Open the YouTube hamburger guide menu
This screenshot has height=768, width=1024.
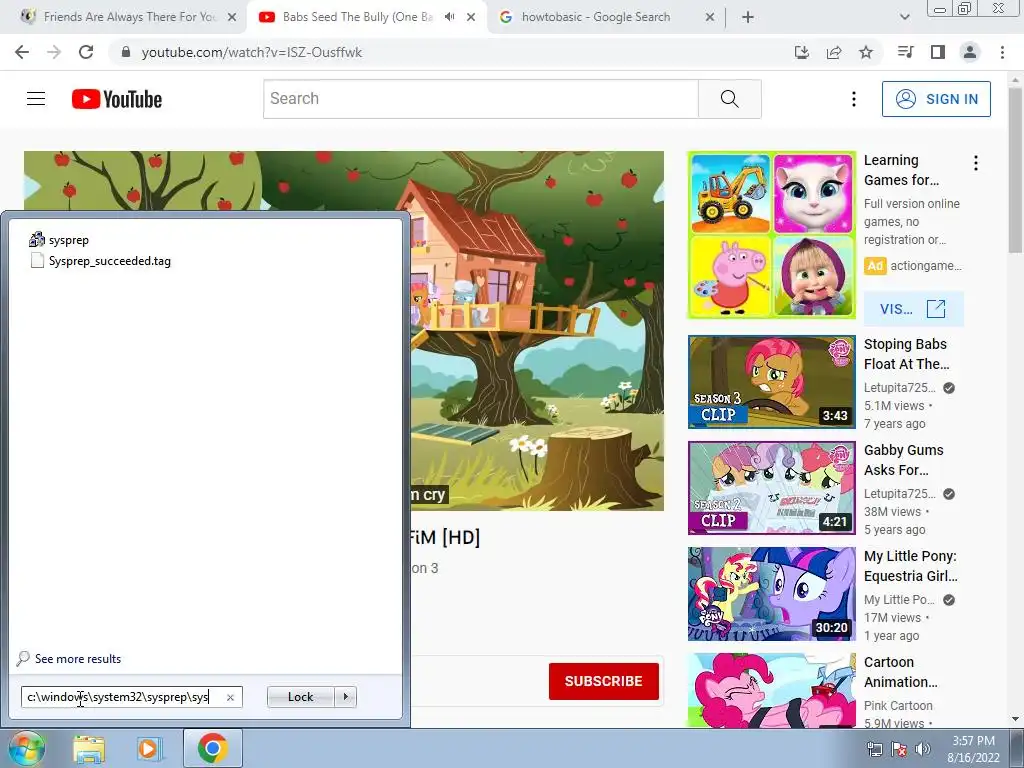[x=36, y=99]
